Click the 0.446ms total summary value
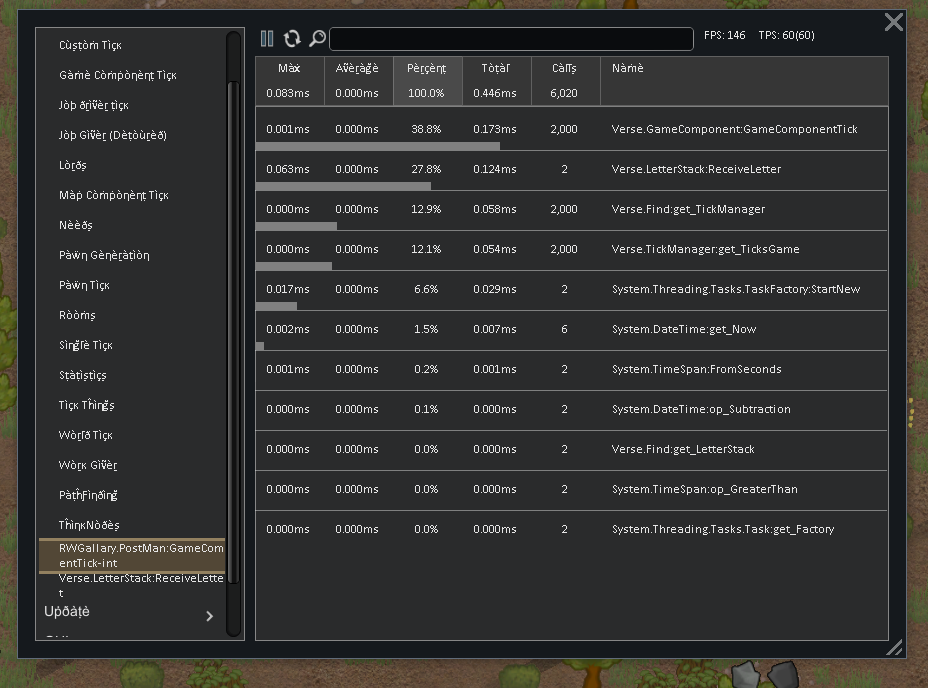Viewport: 928px width, 688px height. 495,93
